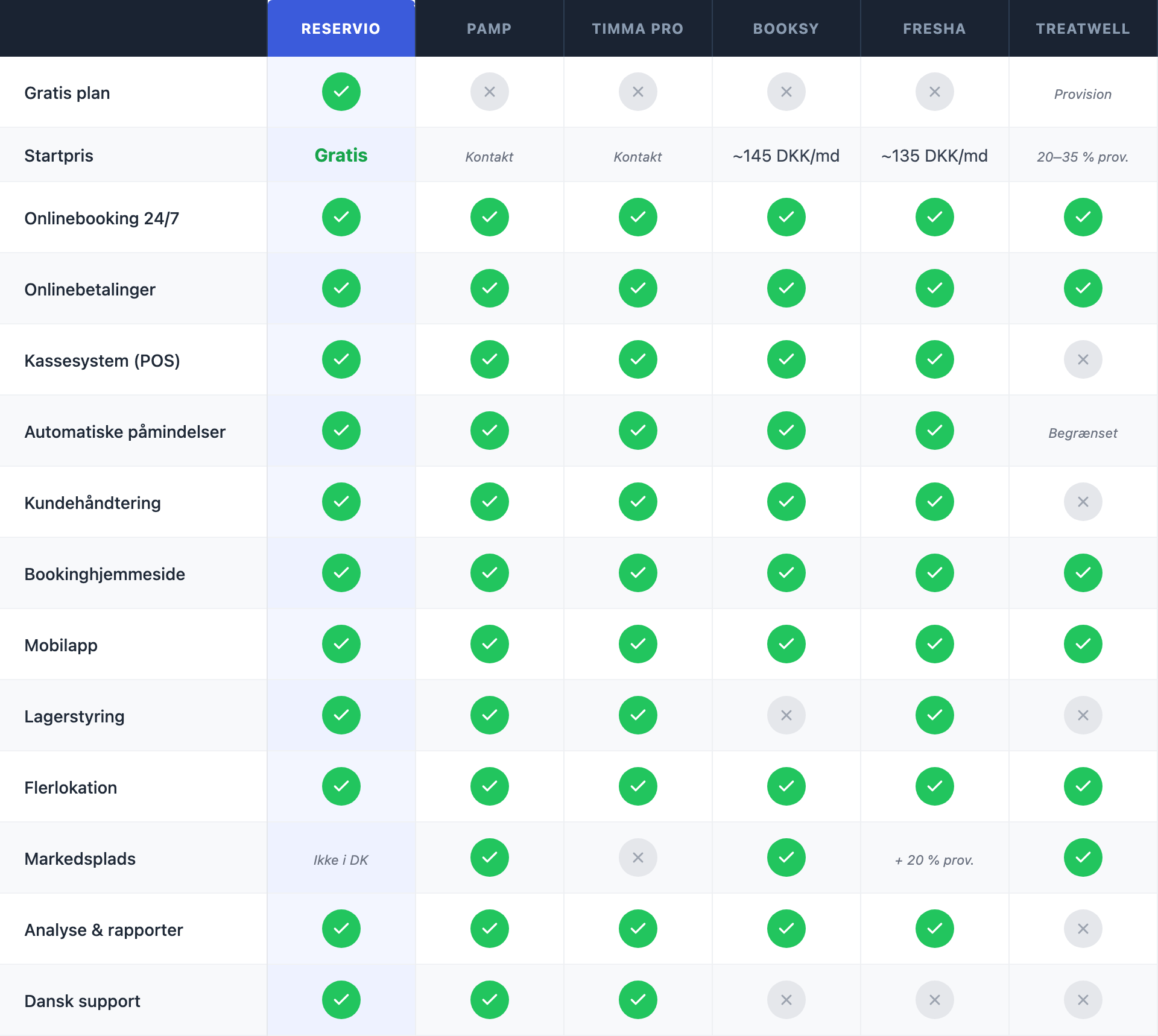Click Booksy's checkmark for Onlinebooking 24/7
The image size is (1158, 1036).
(786, 217)
